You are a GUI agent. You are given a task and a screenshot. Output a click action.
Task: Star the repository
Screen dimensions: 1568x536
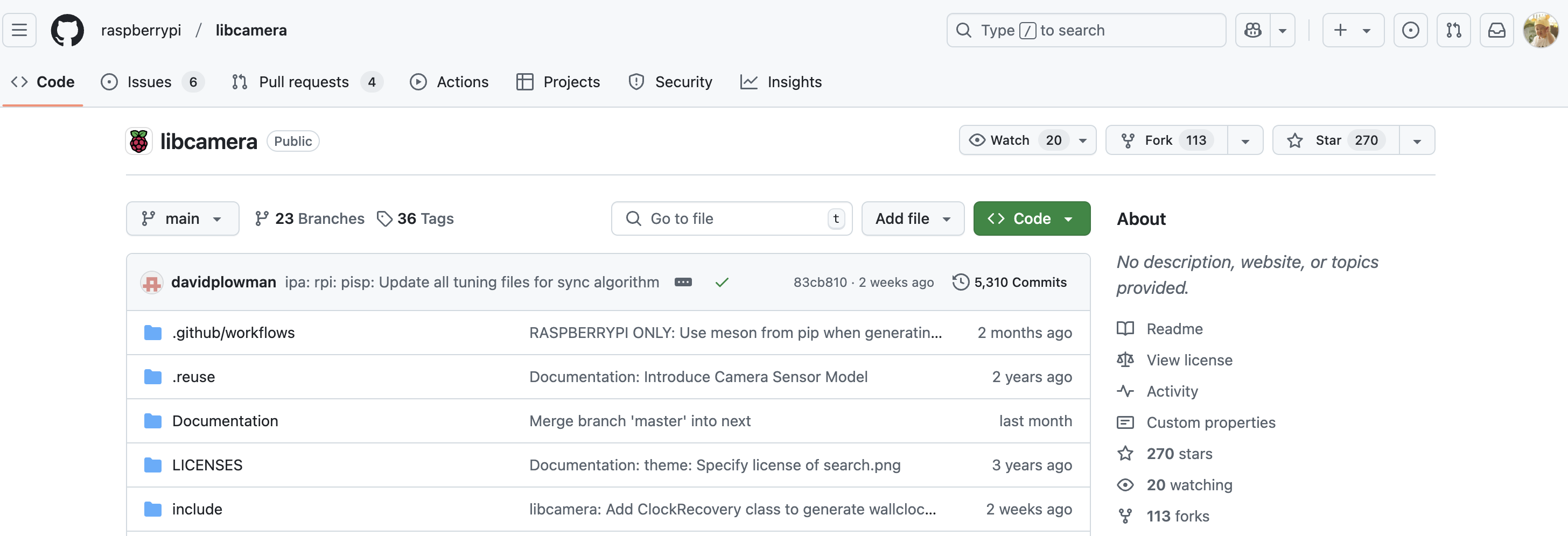1336,140
